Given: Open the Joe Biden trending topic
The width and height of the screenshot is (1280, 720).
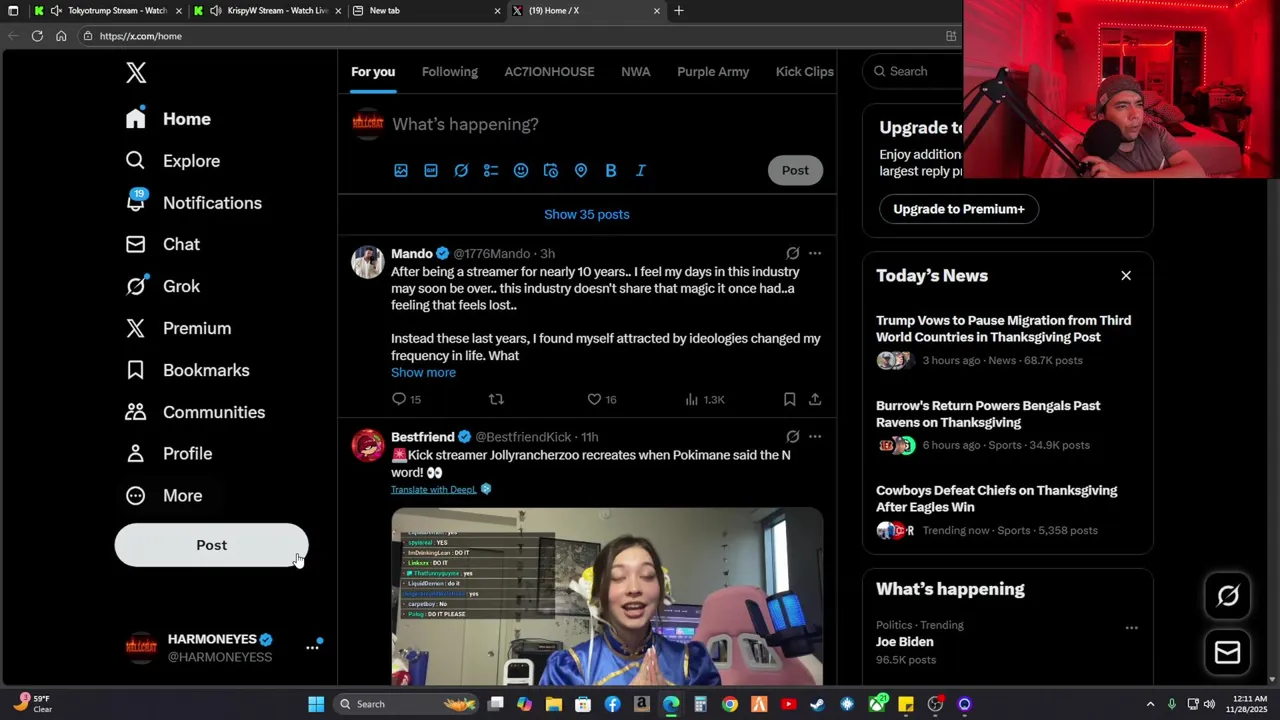Looking at the screenshot, I should tap(905, 642).
